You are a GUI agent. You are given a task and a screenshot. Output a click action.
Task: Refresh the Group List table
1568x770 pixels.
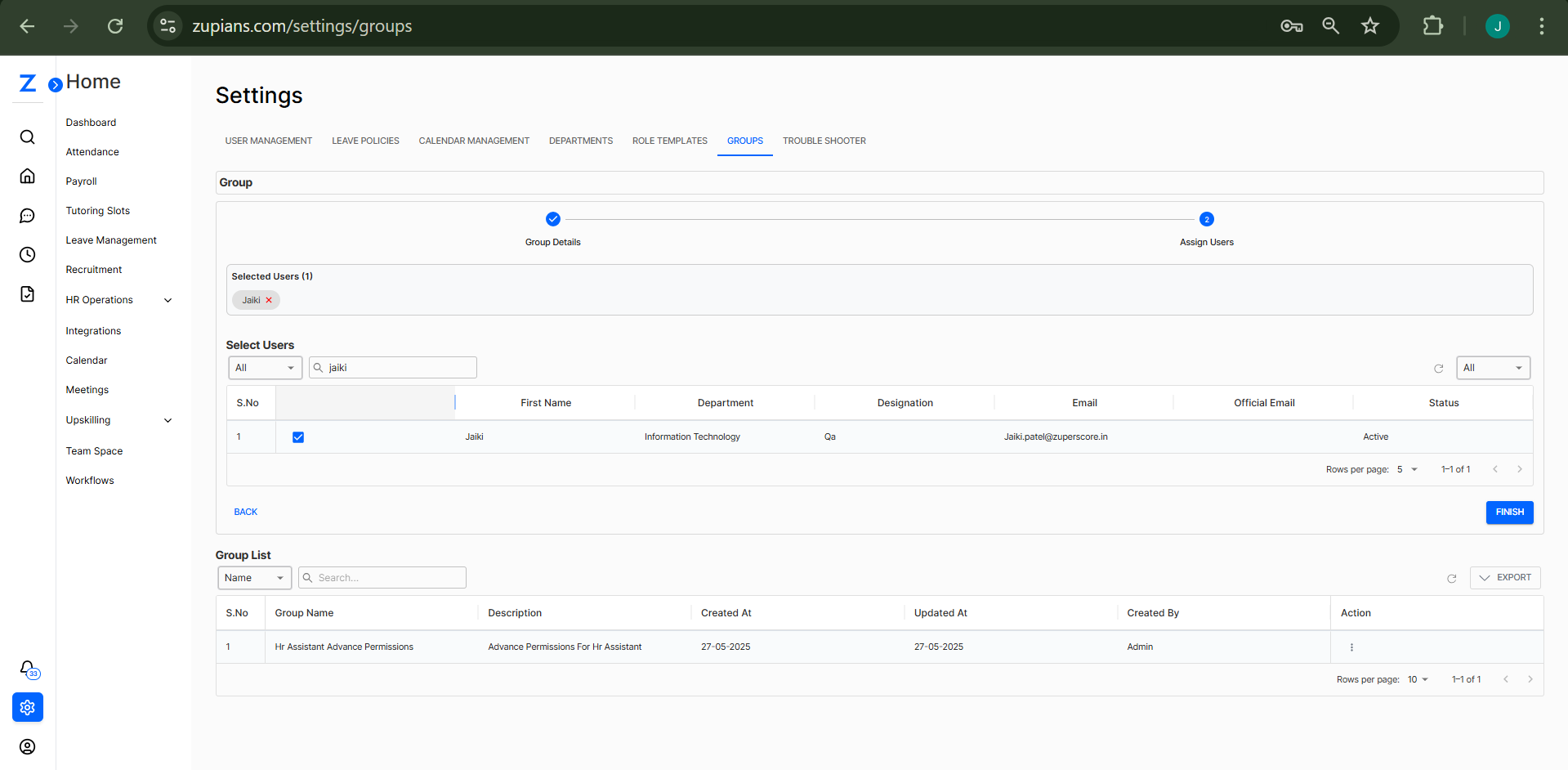coord(1452,578)
